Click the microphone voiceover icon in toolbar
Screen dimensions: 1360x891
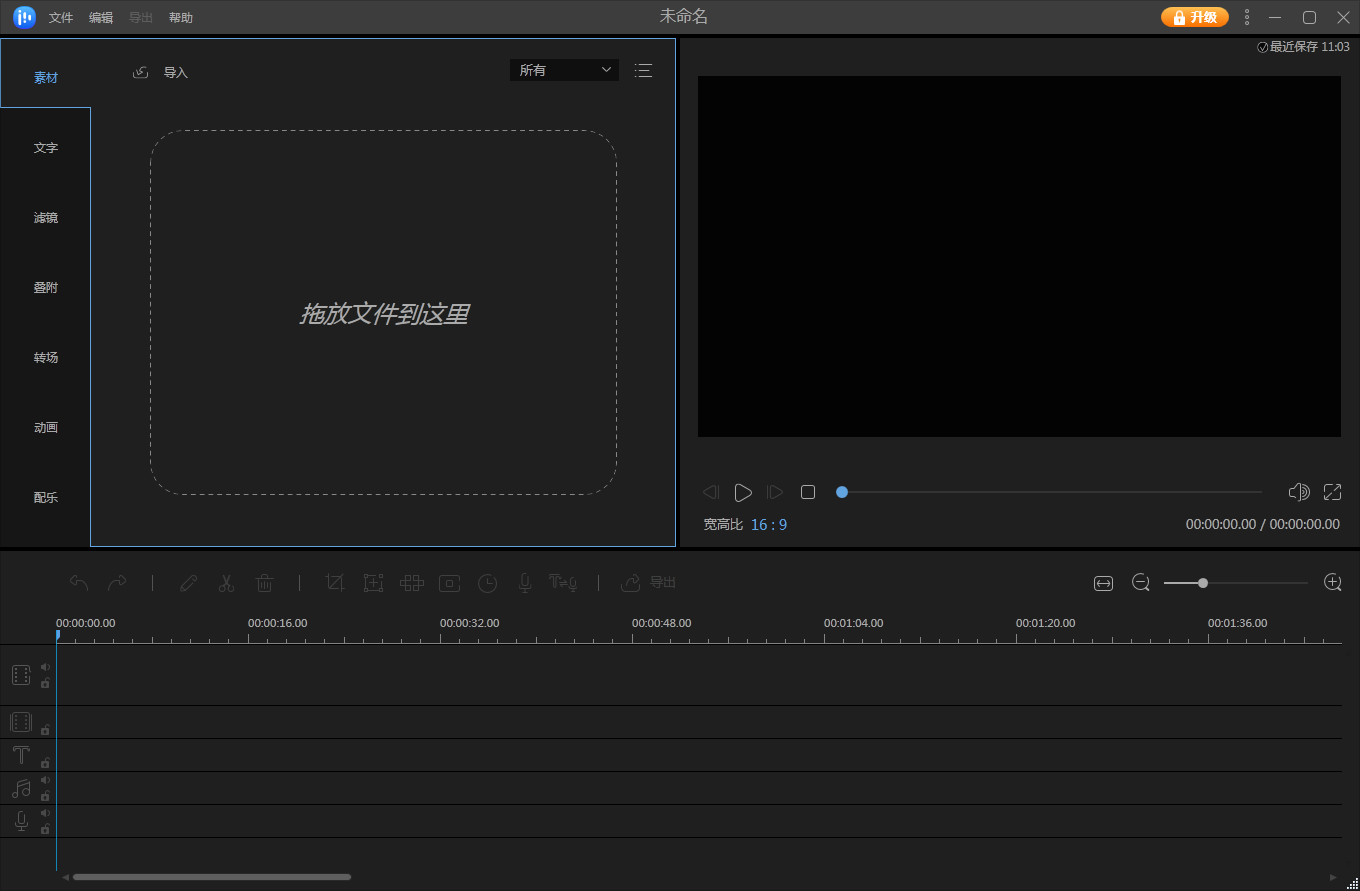525,582
